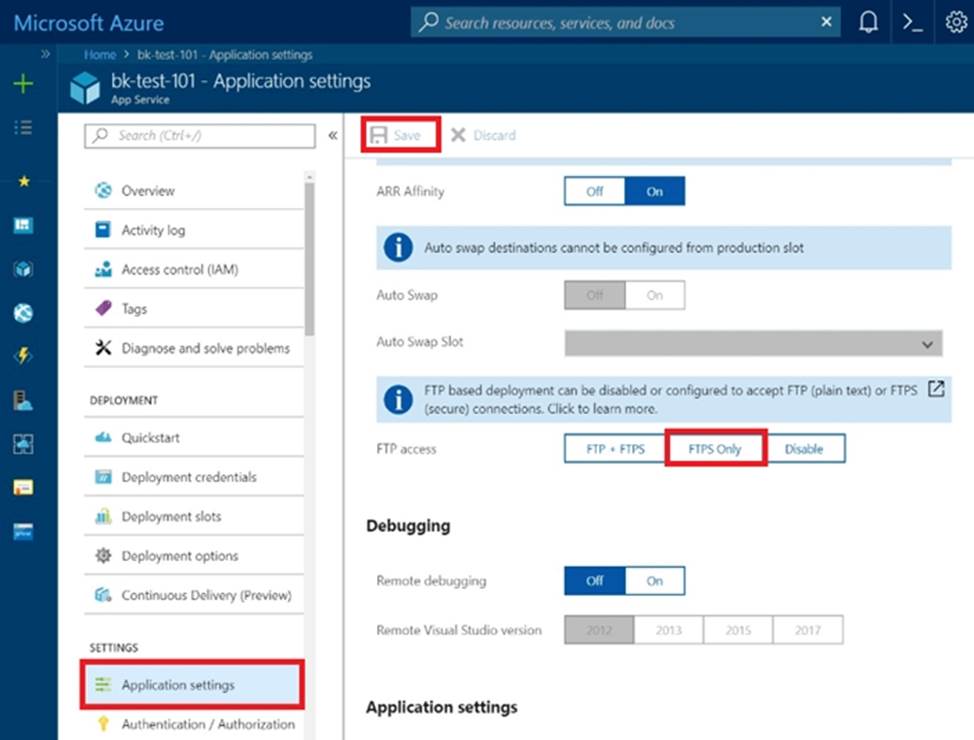Click the FTP based deployment info icon
974x740 pixels.
pos(398,400)
